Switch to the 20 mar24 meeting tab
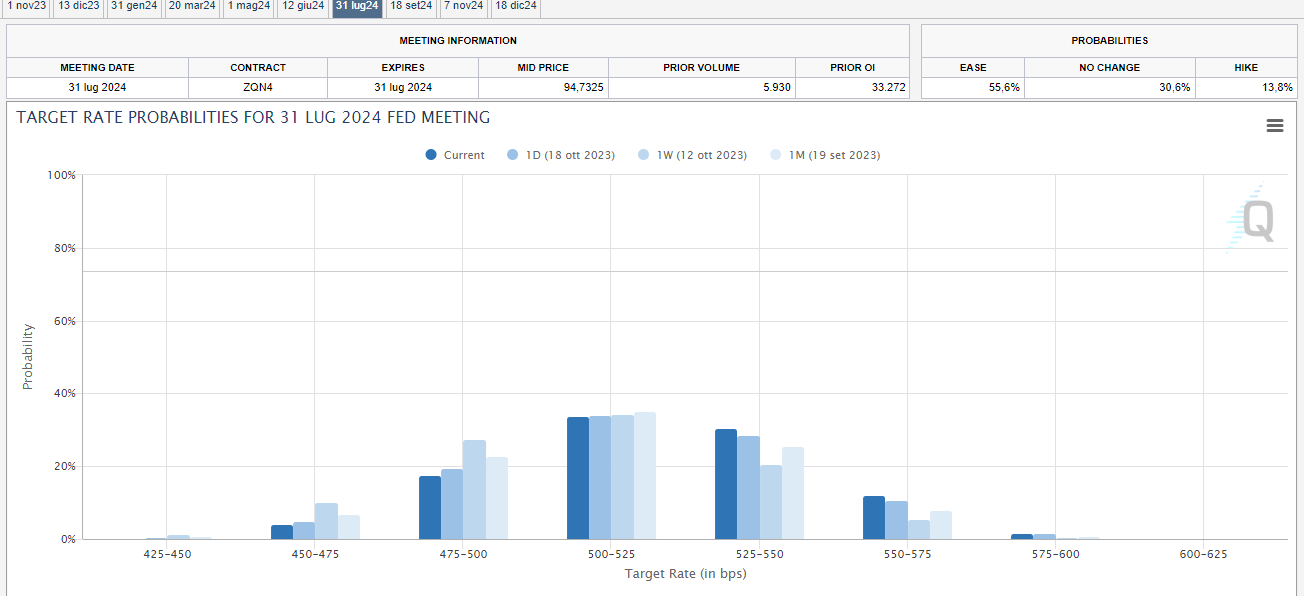Image resolution: width=1304 pixels, height=596 pixels. point(192,7)
